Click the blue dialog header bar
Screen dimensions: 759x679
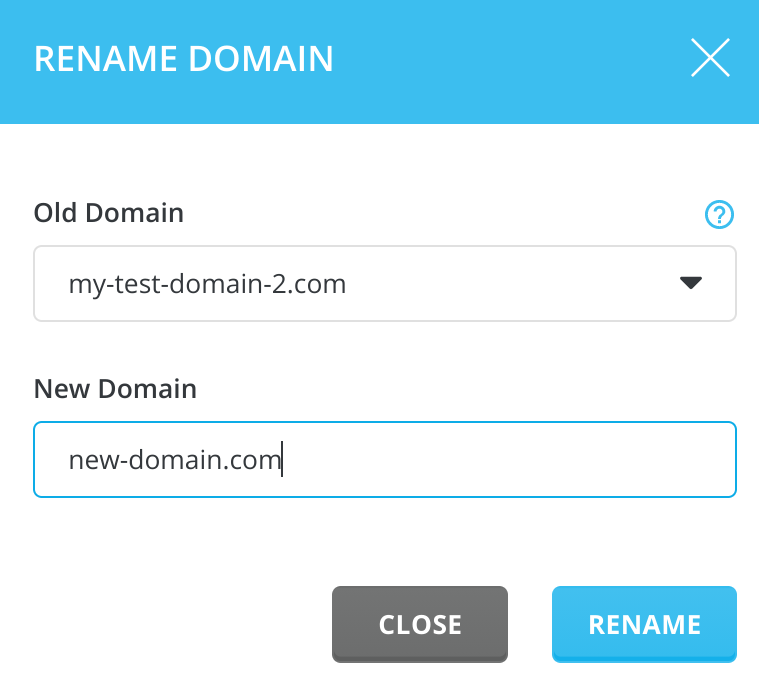[x=500, y=60]
